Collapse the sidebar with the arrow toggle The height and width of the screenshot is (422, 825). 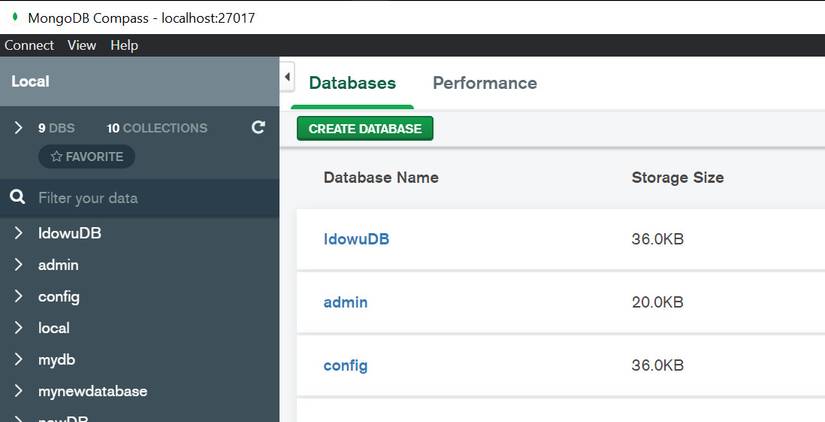click(288, 76)
